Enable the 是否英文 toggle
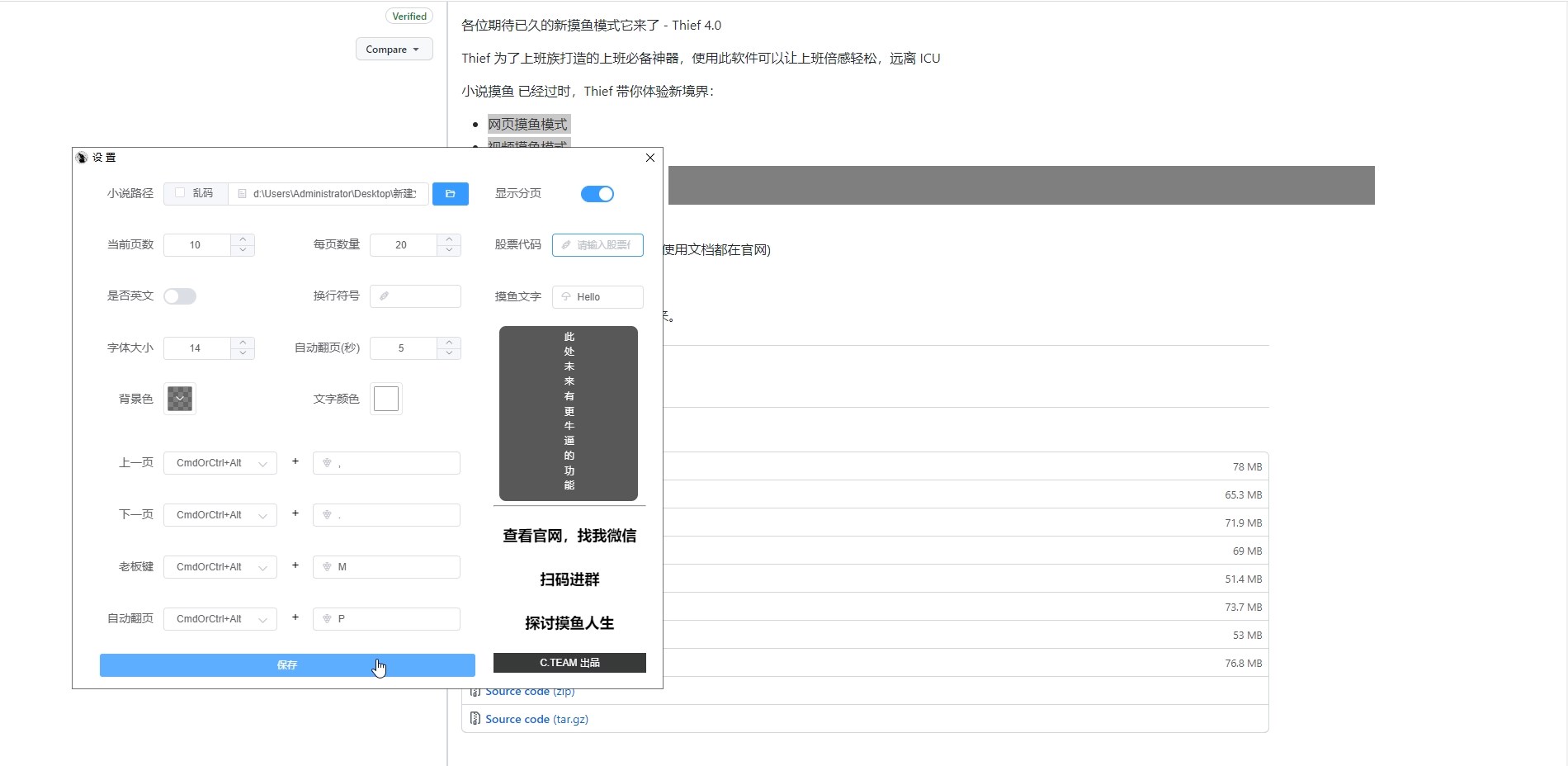The image size is (1568, 766). [x=180, y=296]
